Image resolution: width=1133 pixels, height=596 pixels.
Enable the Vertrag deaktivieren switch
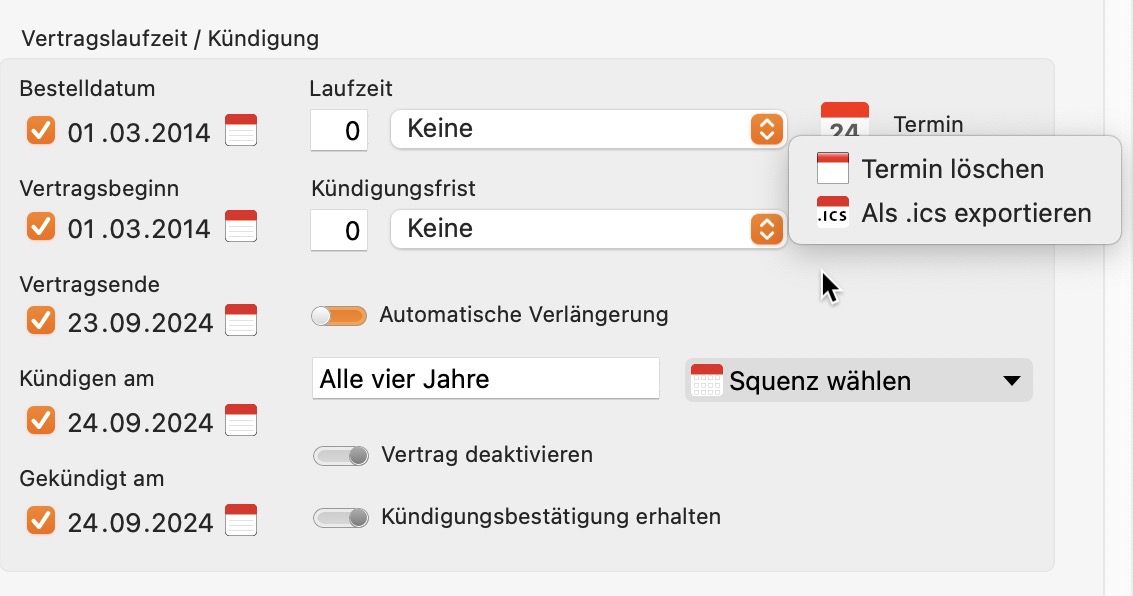click(x=340, y=455)
